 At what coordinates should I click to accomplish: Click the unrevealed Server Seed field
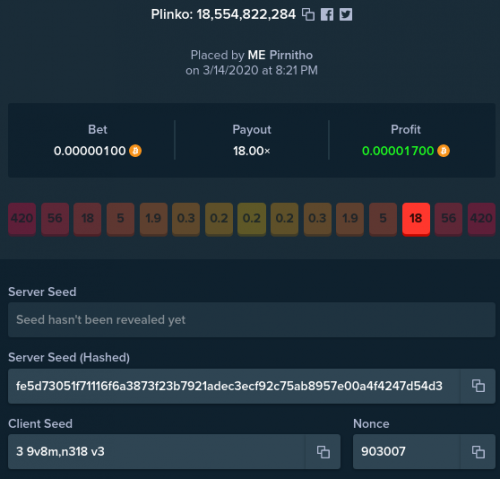pos(252,320)
